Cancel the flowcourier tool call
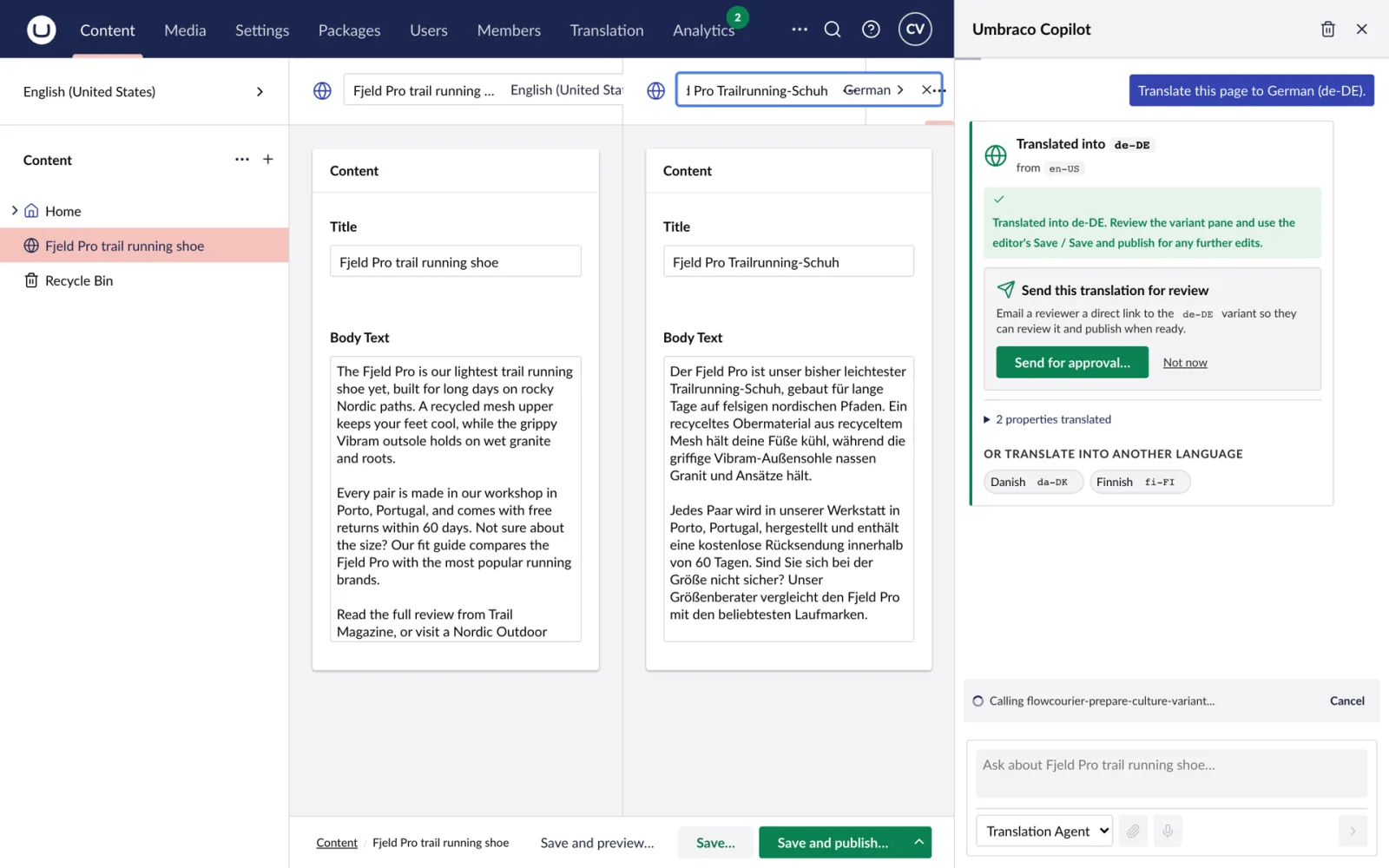This screenshot has height=868, width=1389. [x=1346, y=700]
